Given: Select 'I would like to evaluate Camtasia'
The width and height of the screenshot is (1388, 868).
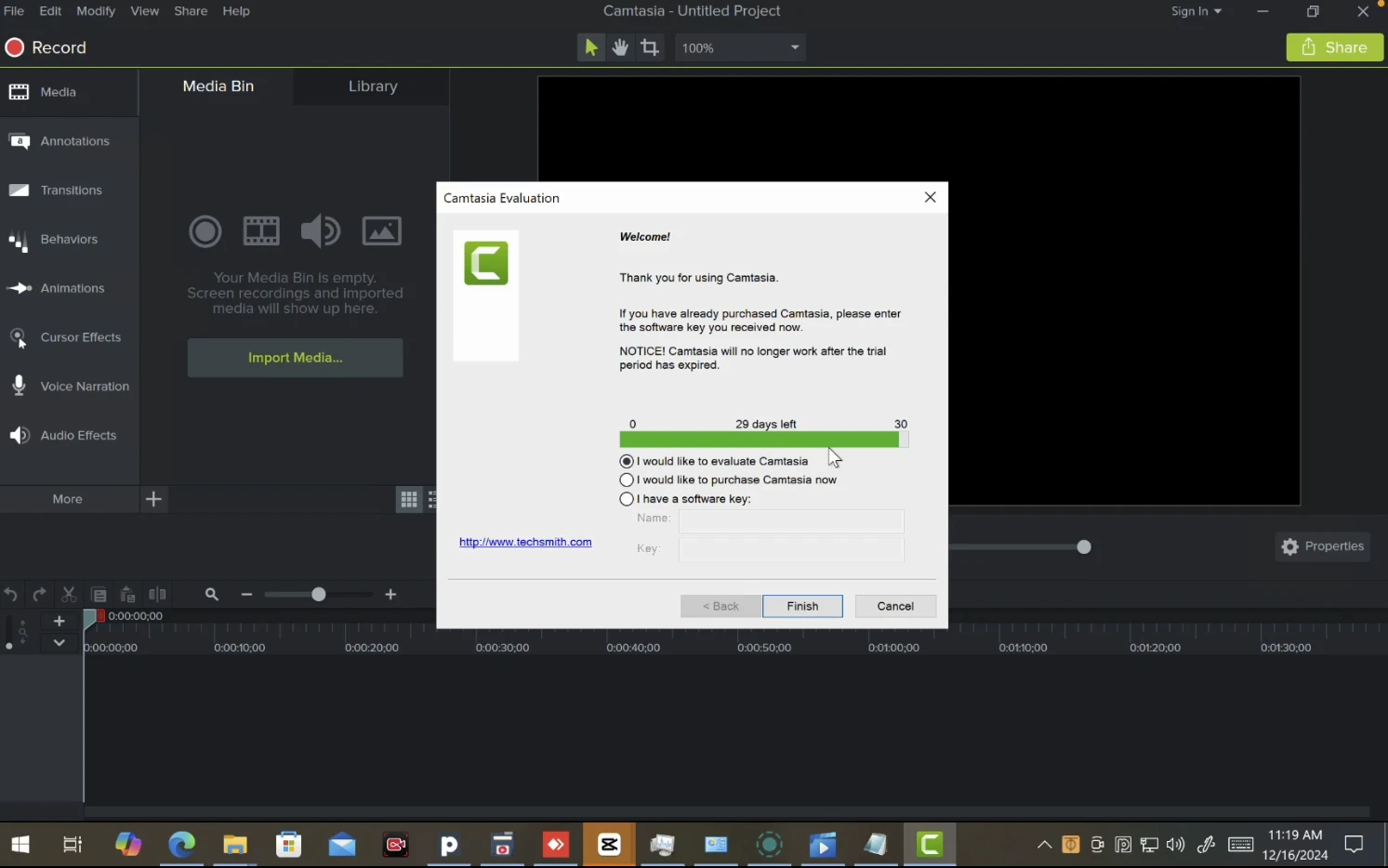Looking at the screenshot, I should [x=626, y=461].
